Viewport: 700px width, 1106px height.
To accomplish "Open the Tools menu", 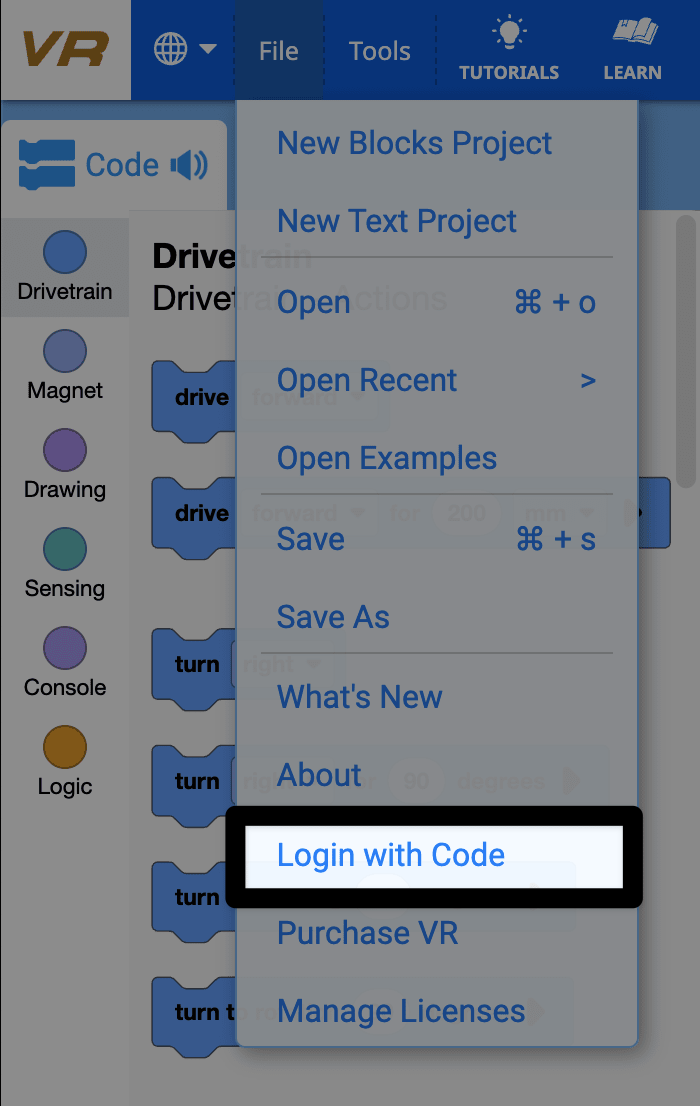I will coord(379,50).
